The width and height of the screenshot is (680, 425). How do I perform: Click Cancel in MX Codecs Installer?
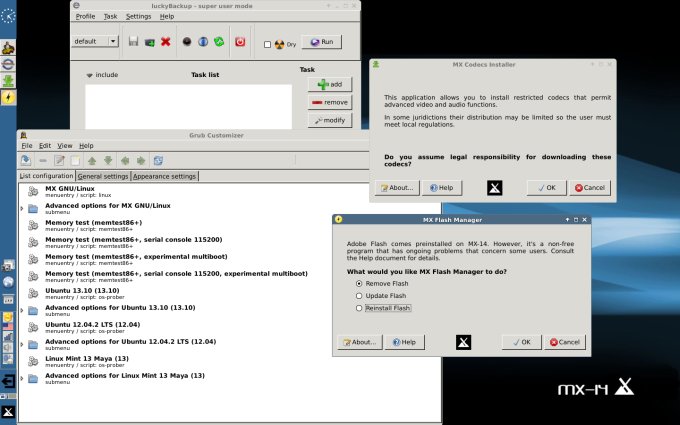coord(590,188)
